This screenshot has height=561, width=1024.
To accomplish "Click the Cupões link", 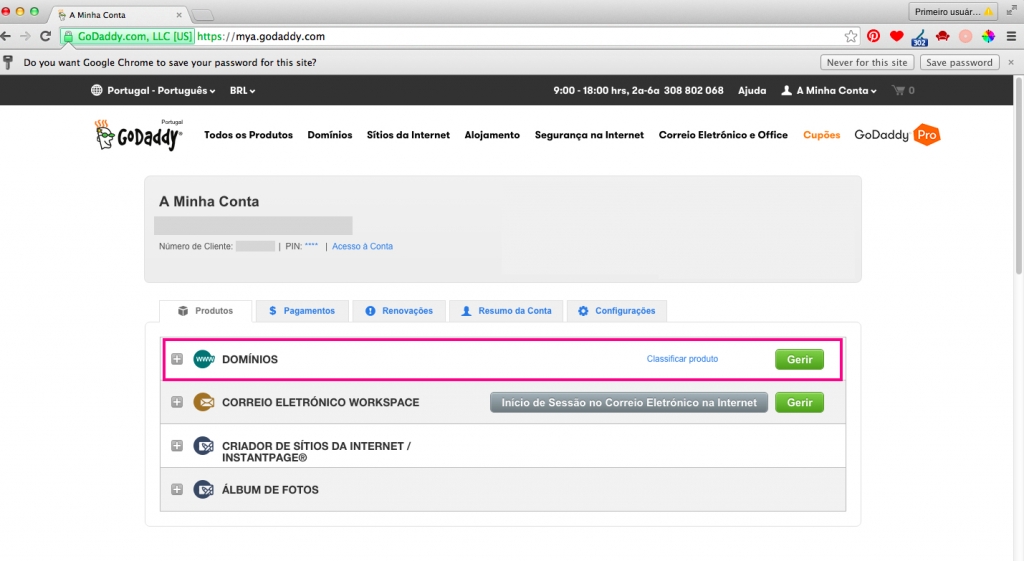I will [822, 135].
